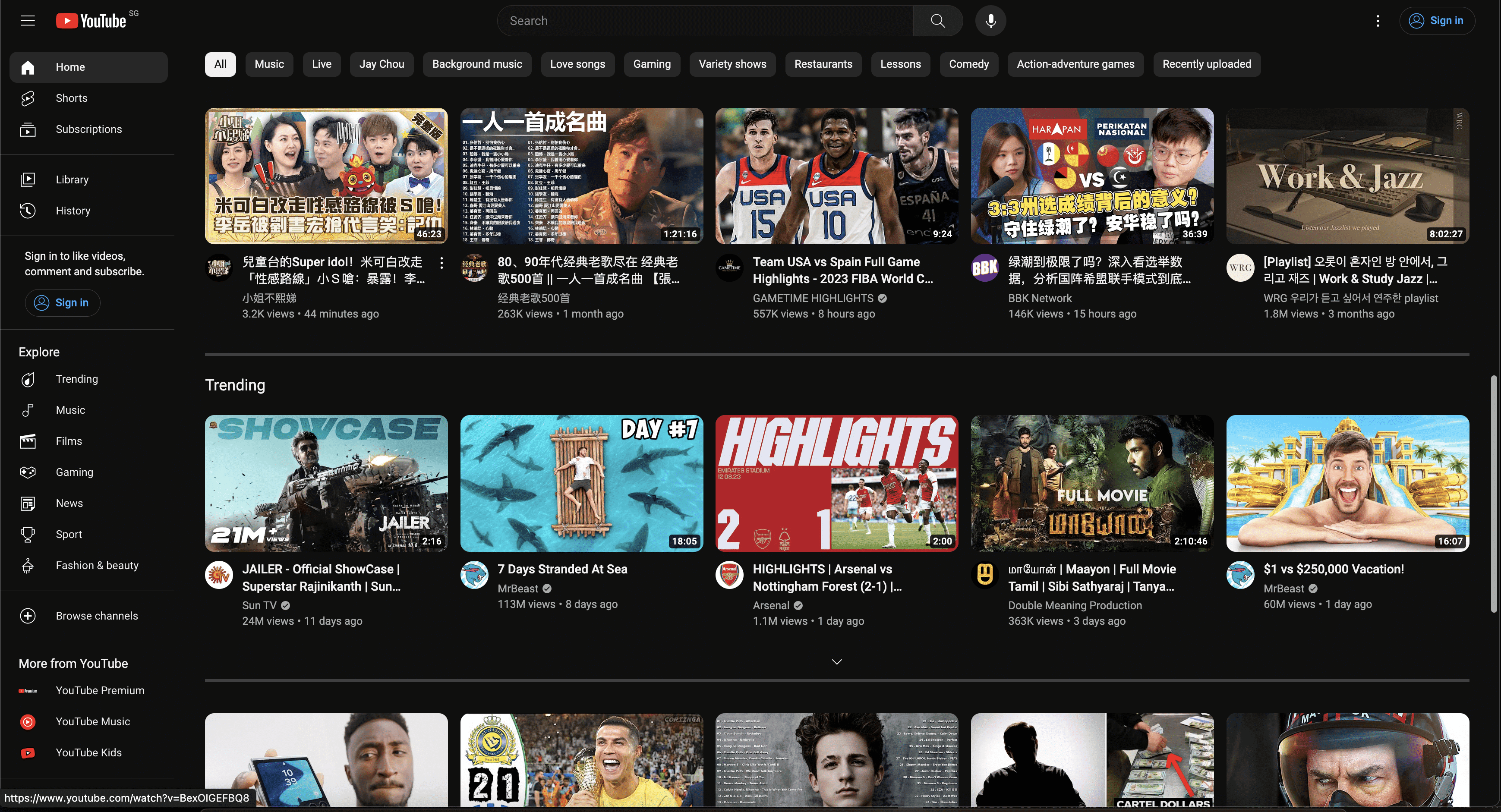1501x812 pixels.
Task: Select the Live filter chip
Action: coord(322,64)
